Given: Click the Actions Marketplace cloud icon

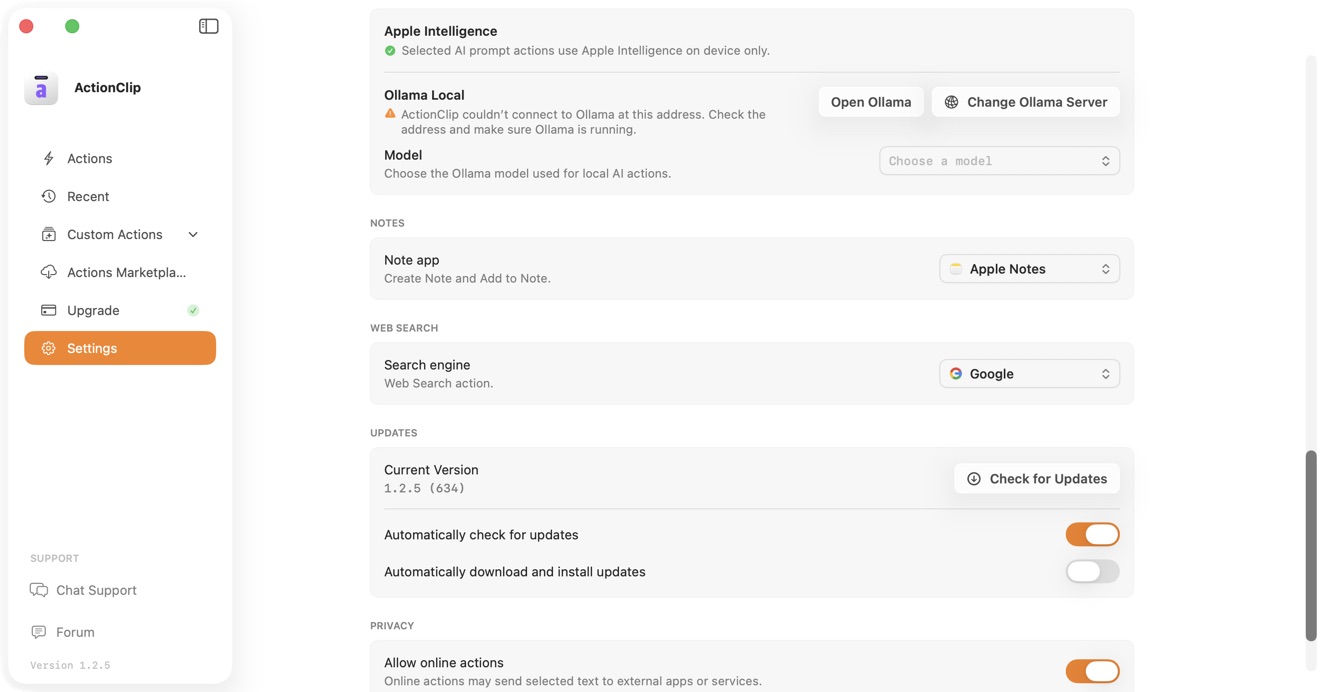Looking at the screenshot, I should click(x=48, y=272).
